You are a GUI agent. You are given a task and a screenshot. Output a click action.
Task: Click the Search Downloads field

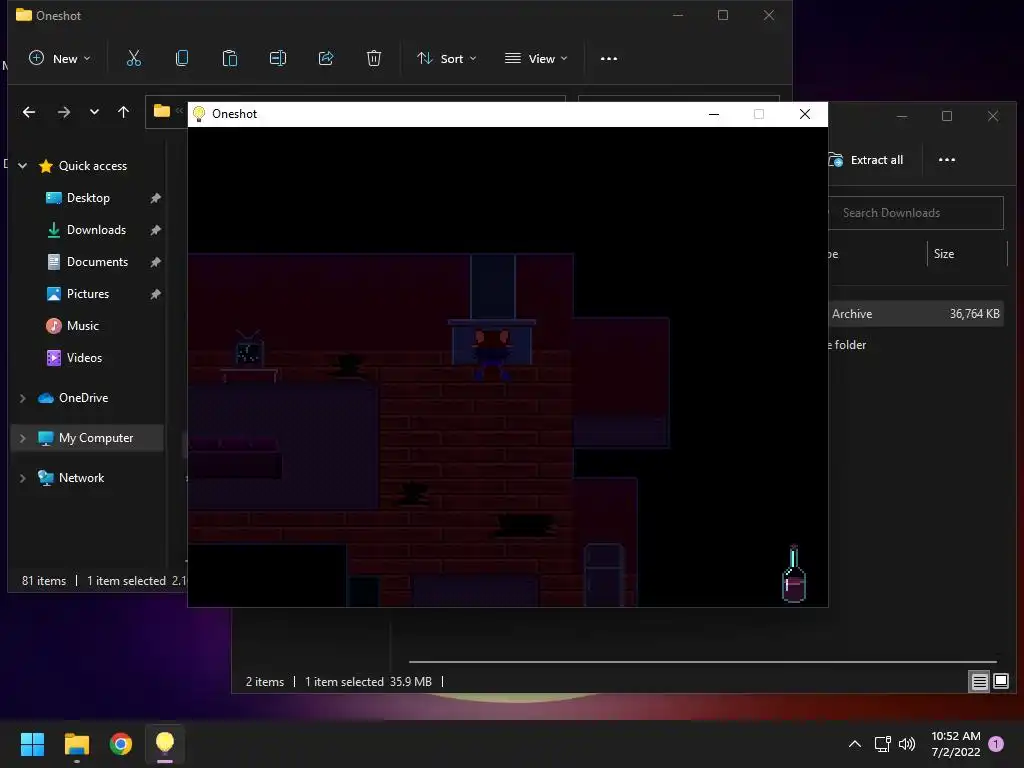coord(916,213)
